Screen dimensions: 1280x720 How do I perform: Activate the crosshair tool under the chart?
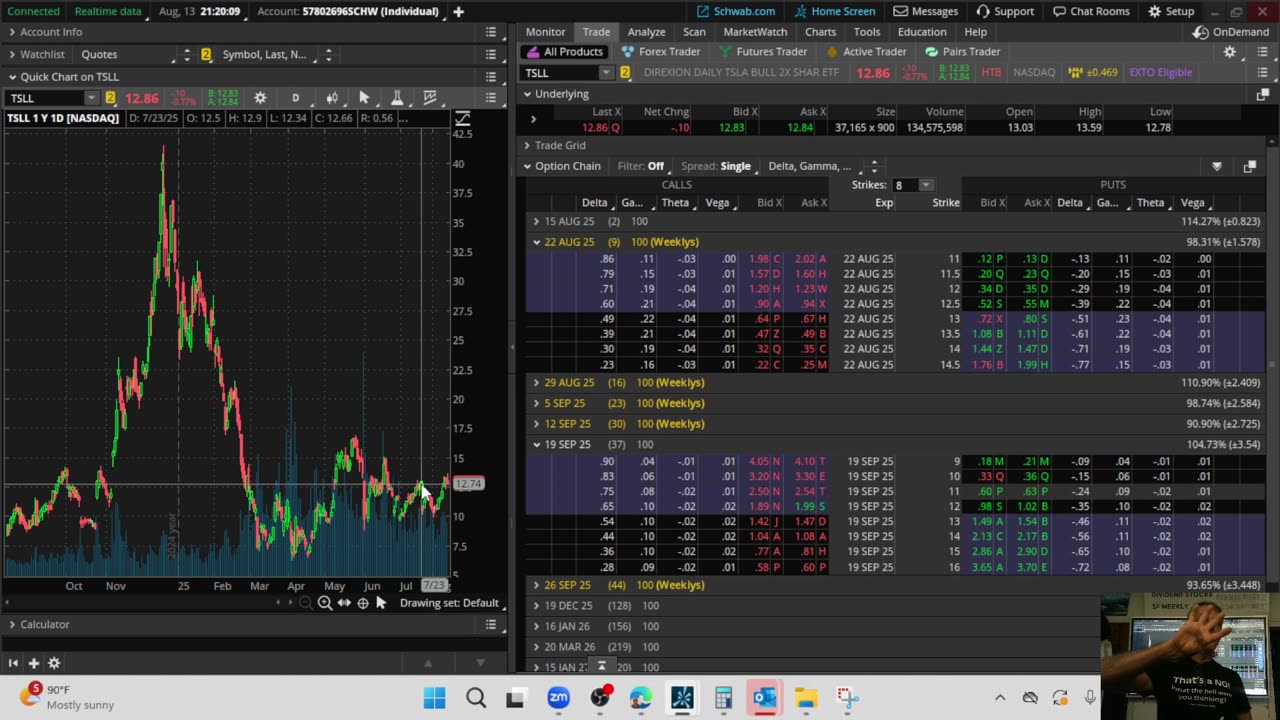[x=363, y=603]
